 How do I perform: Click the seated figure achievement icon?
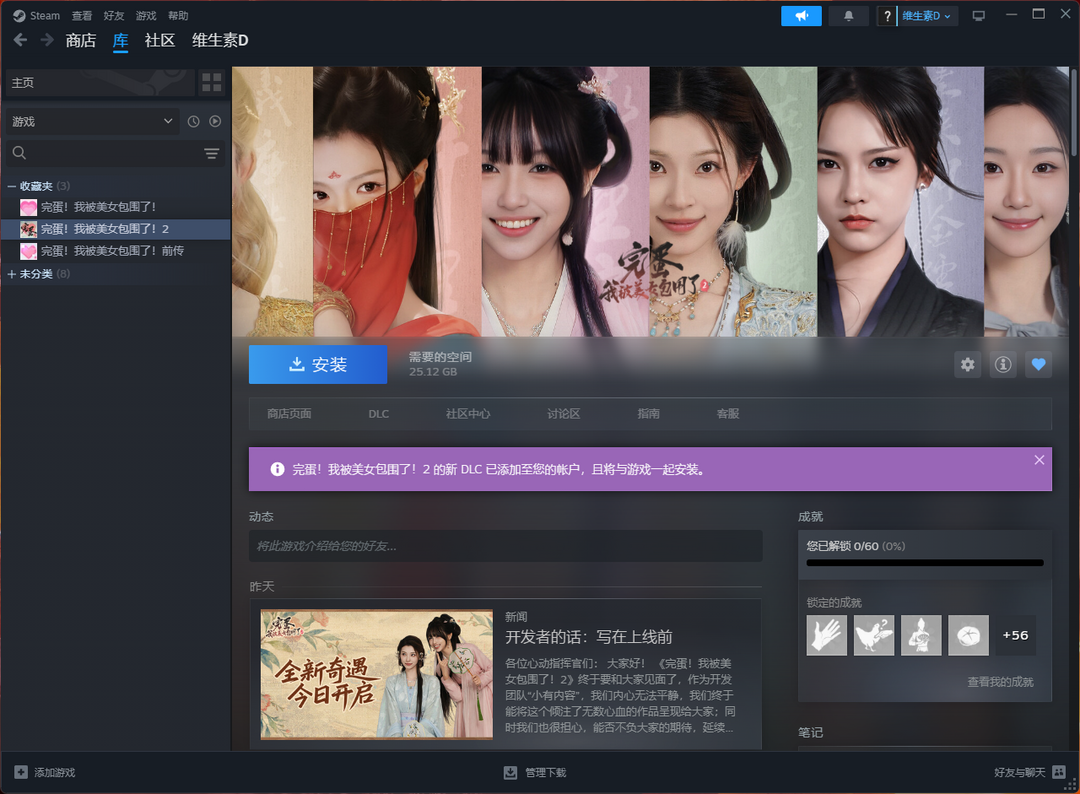(921, 635)
